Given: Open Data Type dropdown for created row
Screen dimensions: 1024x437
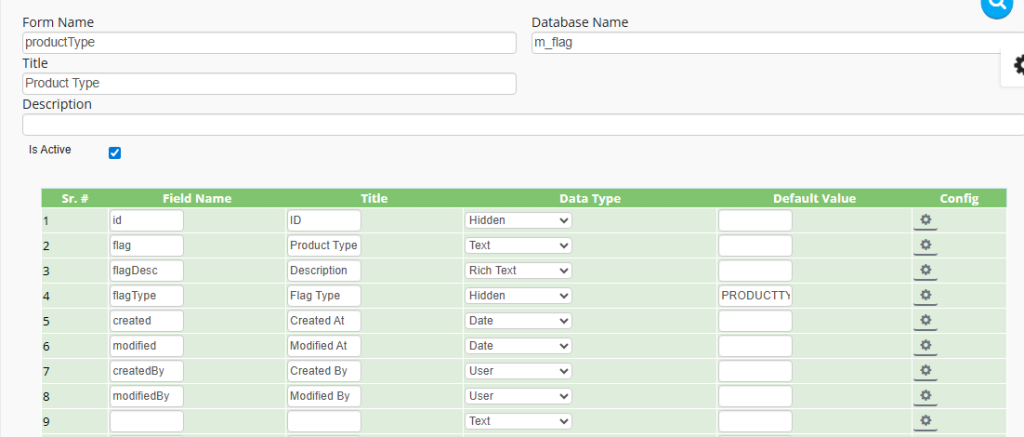Looking at the screenshot, I should 518,320.
